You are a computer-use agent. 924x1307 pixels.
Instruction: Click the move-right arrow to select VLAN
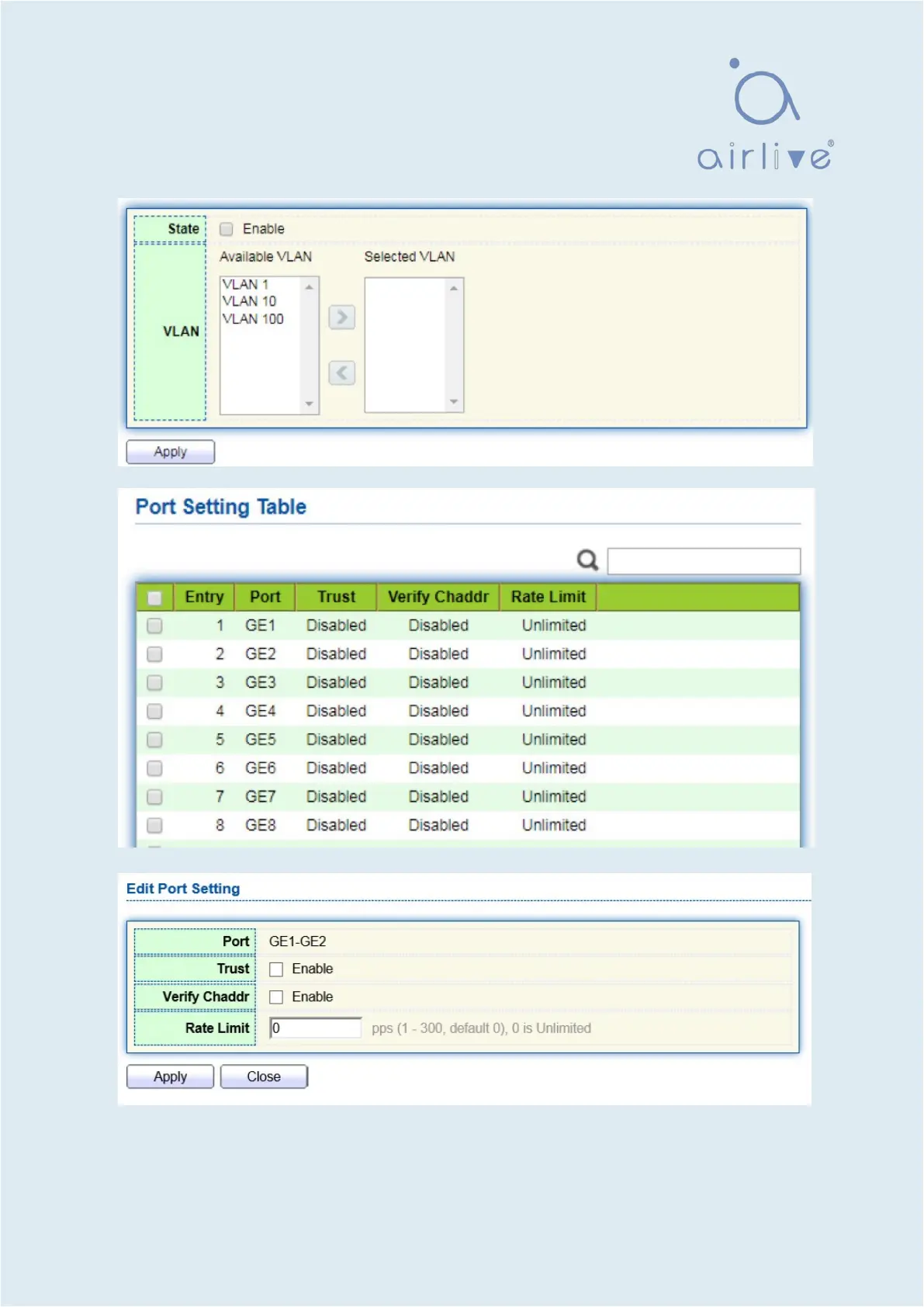341,317
